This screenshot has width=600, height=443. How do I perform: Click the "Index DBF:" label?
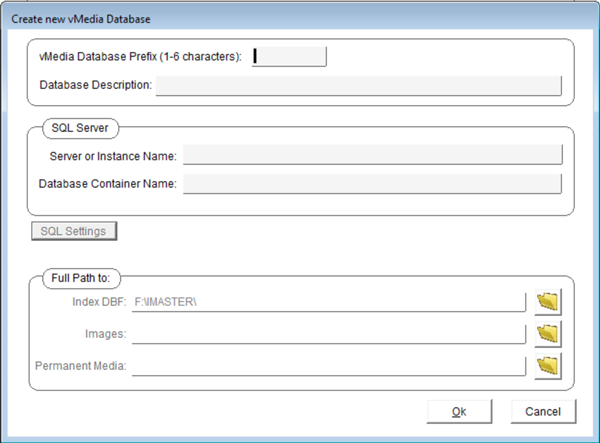(x=99, y=302)
